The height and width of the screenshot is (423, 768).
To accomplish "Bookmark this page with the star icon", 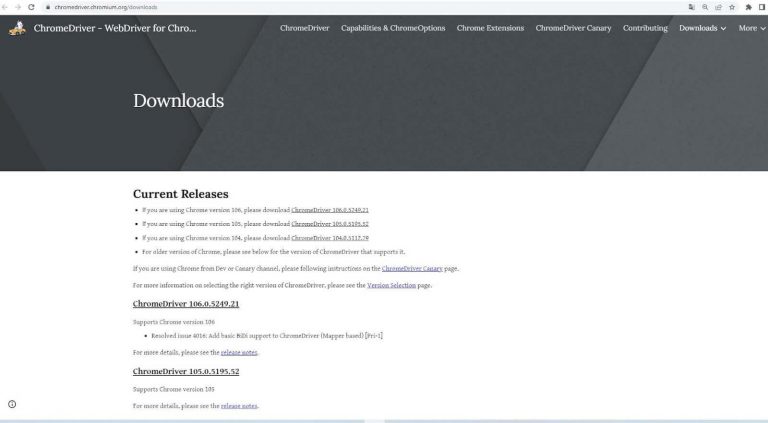I will click(732, 7).
